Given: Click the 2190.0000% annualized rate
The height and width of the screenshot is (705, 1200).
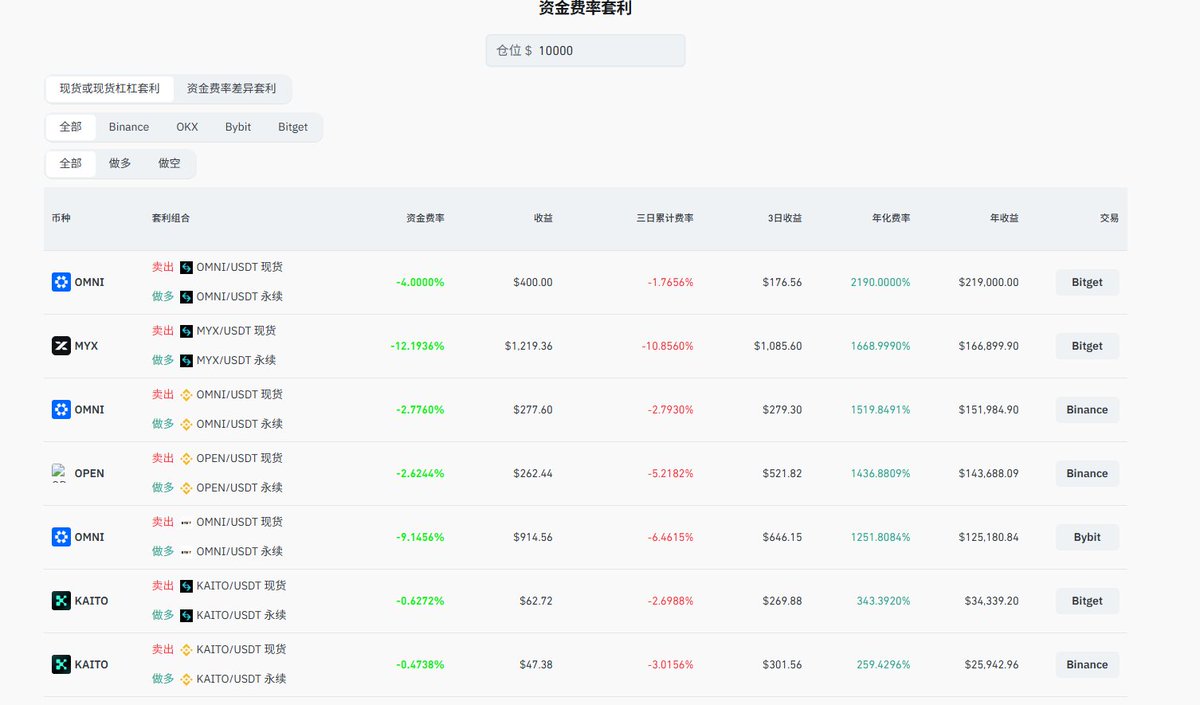Looking at the screenshot, I should 881,282.
